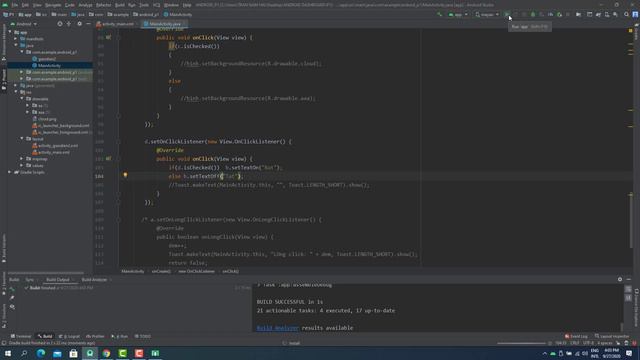Open the Build menu
640x360 pixels.
click(120, 5)
